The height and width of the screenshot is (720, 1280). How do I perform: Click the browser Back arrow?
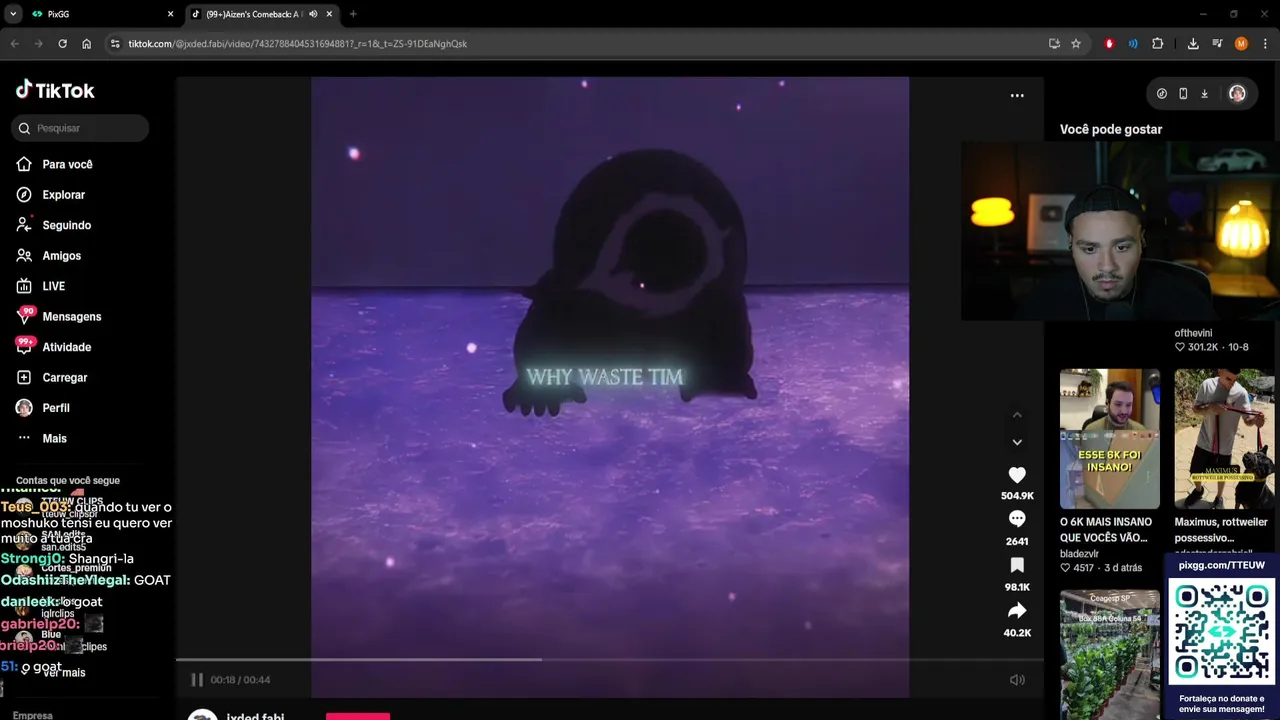tap(15, 44)
